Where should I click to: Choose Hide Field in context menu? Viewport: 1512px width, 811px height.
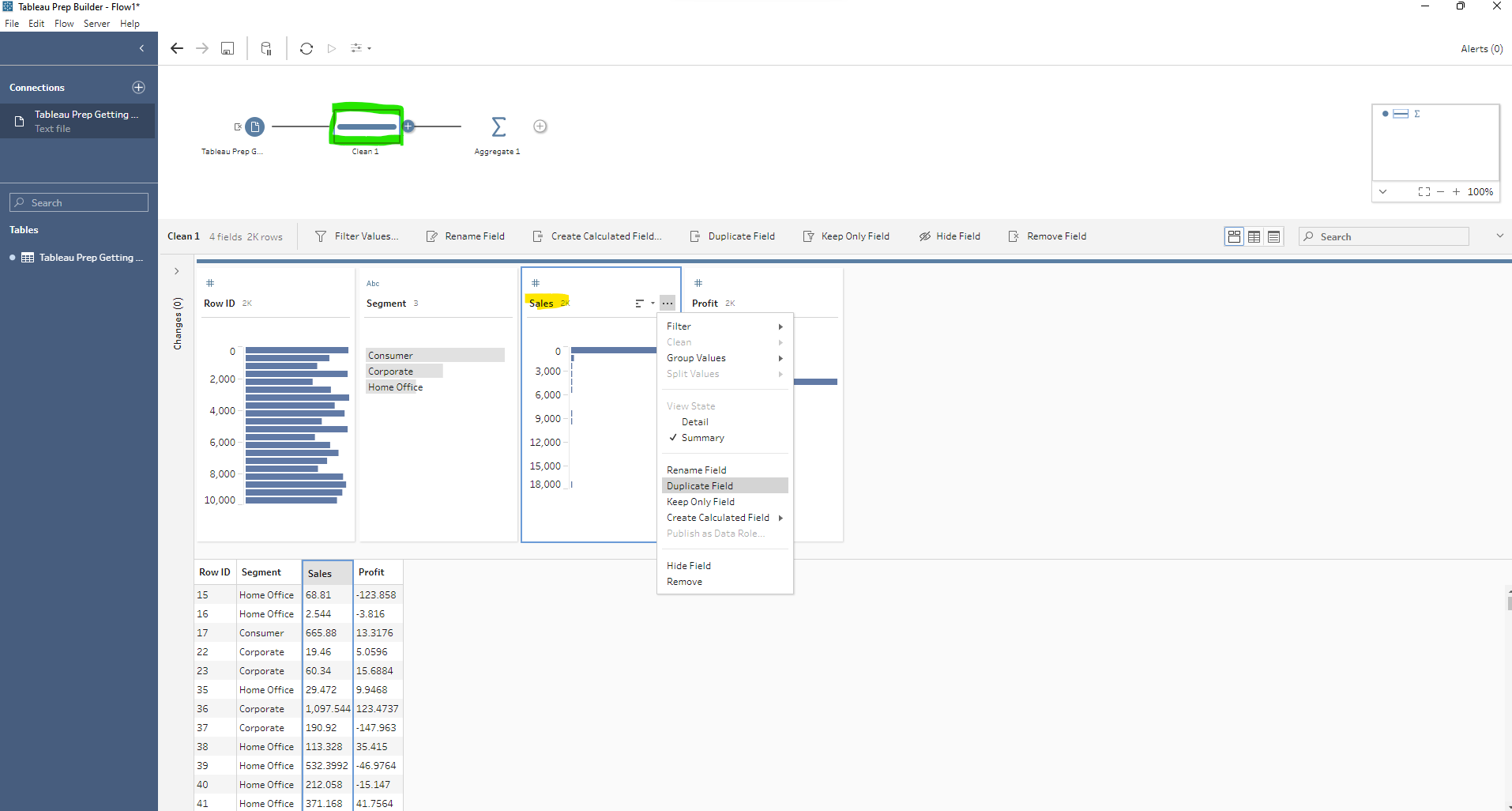tap(724, 566)
